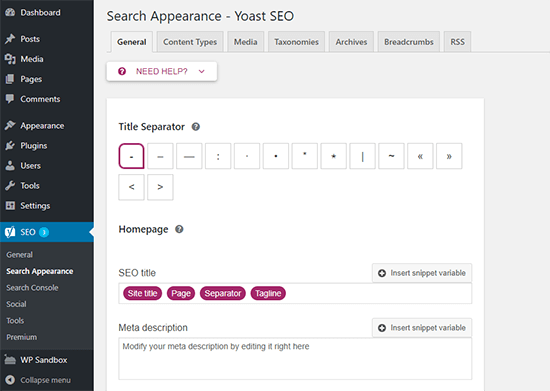Viewport: 550px width, 391px height.
Task: Open Premium submenu item
Action: point(21,337)
